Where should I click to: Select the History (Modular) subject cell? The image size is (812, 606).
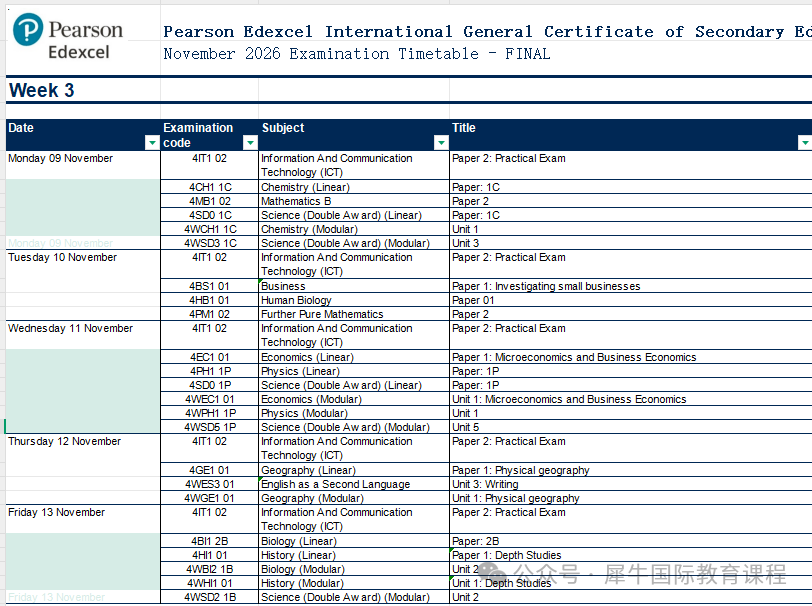[354, 583]
